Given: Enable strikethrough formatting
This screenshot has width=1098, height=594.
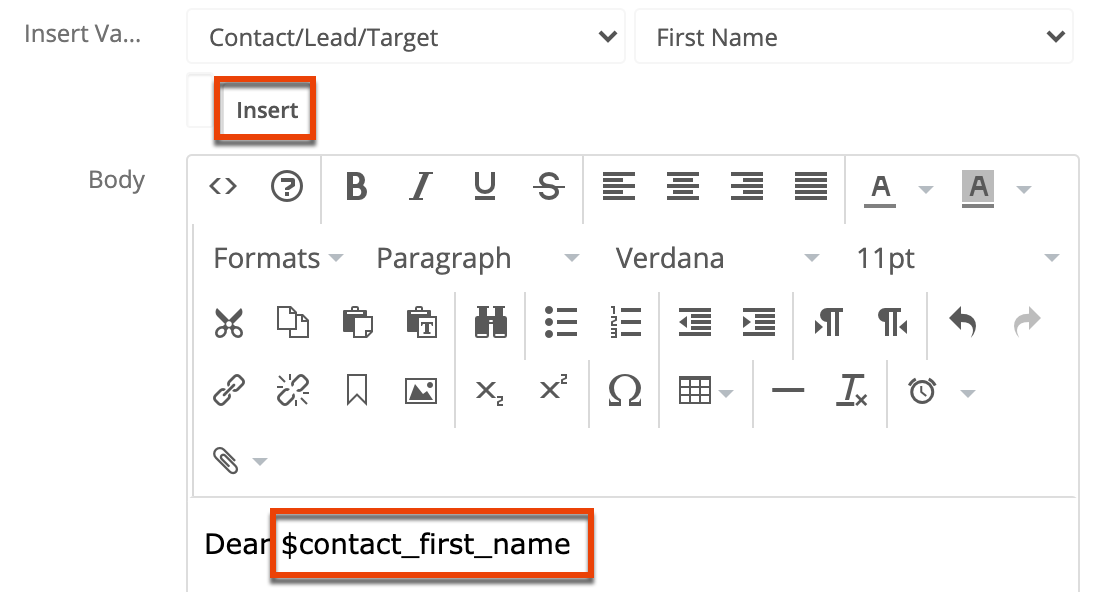Looking at the screenshot, I should click(x=549, y=187).
